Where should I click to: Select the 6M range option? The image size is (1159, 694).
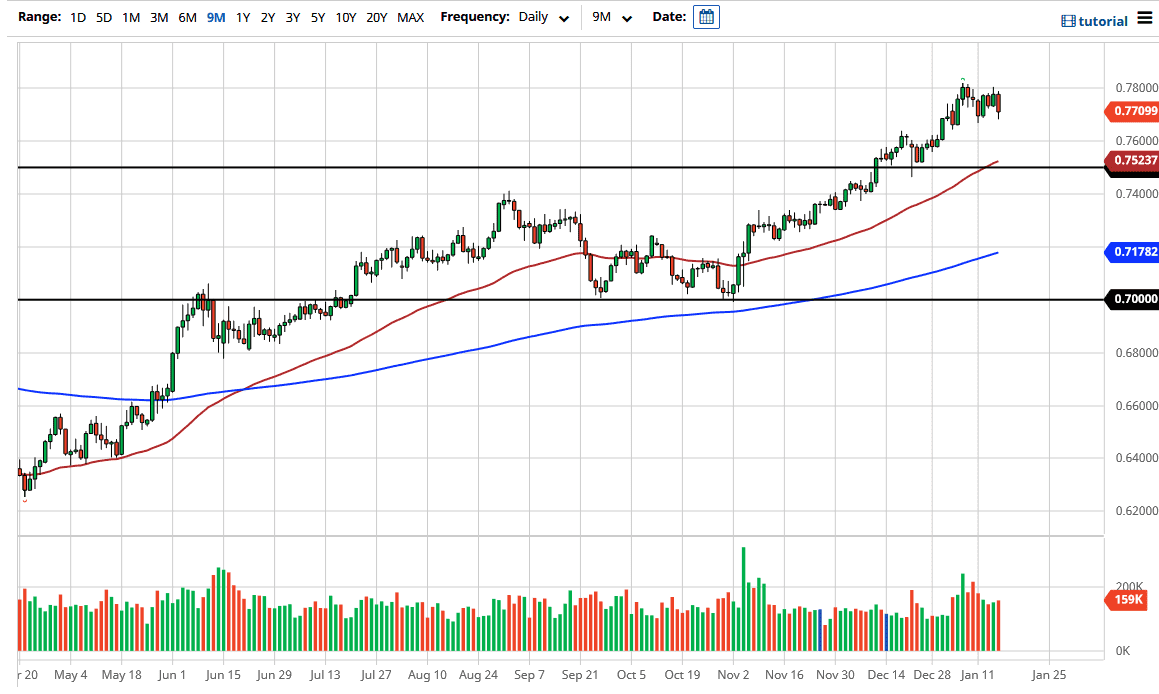[186, 17]
